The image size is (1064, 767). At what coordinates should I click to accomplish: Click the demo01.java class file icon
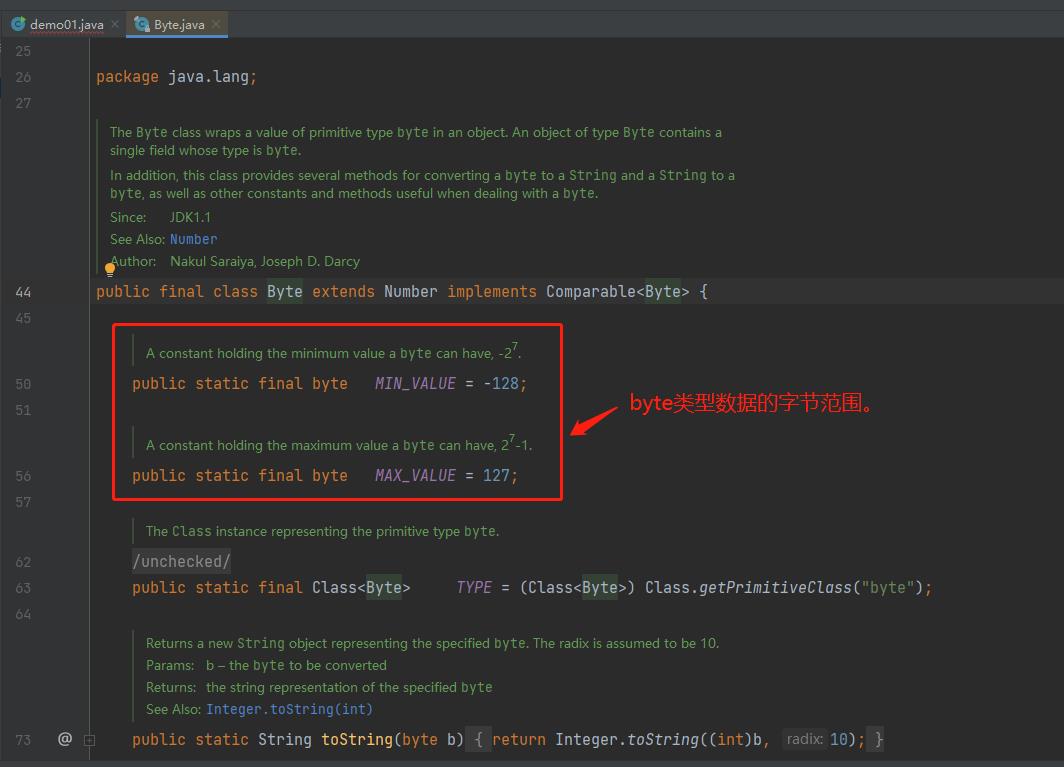(18, 24)
